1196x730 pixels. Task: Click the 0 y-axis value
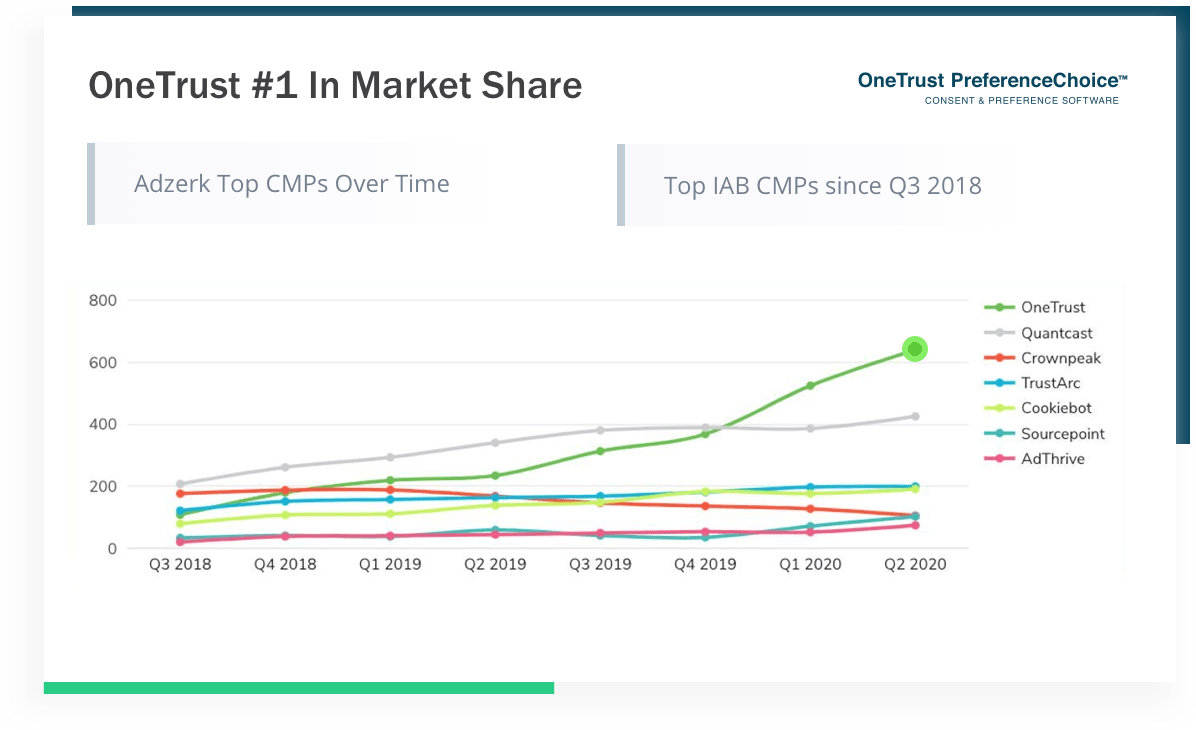point(112,549)
